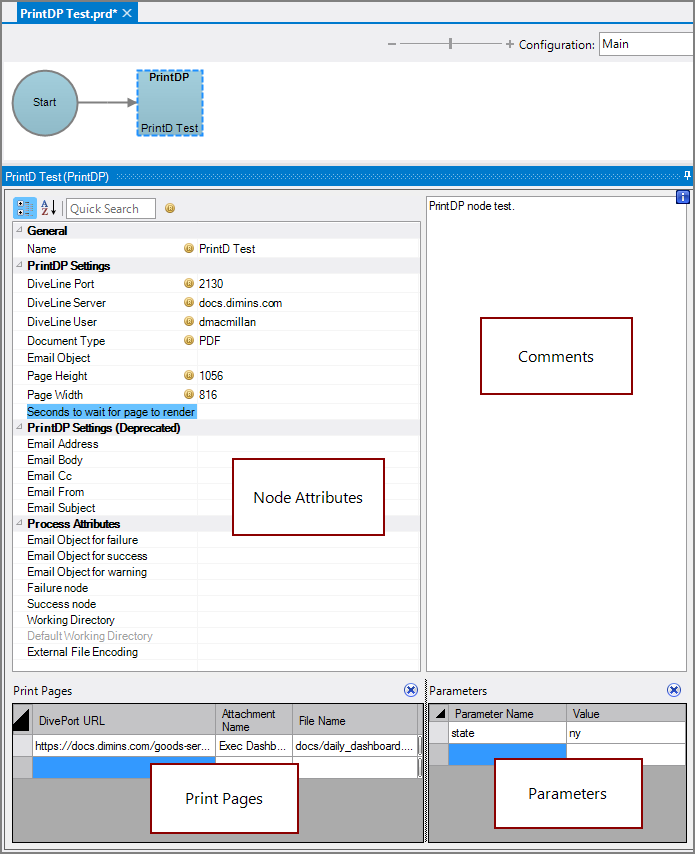The width and height of the screenshot is (695, 854).
Task: Select the ny parameter value cell
Action: point(626,733)
